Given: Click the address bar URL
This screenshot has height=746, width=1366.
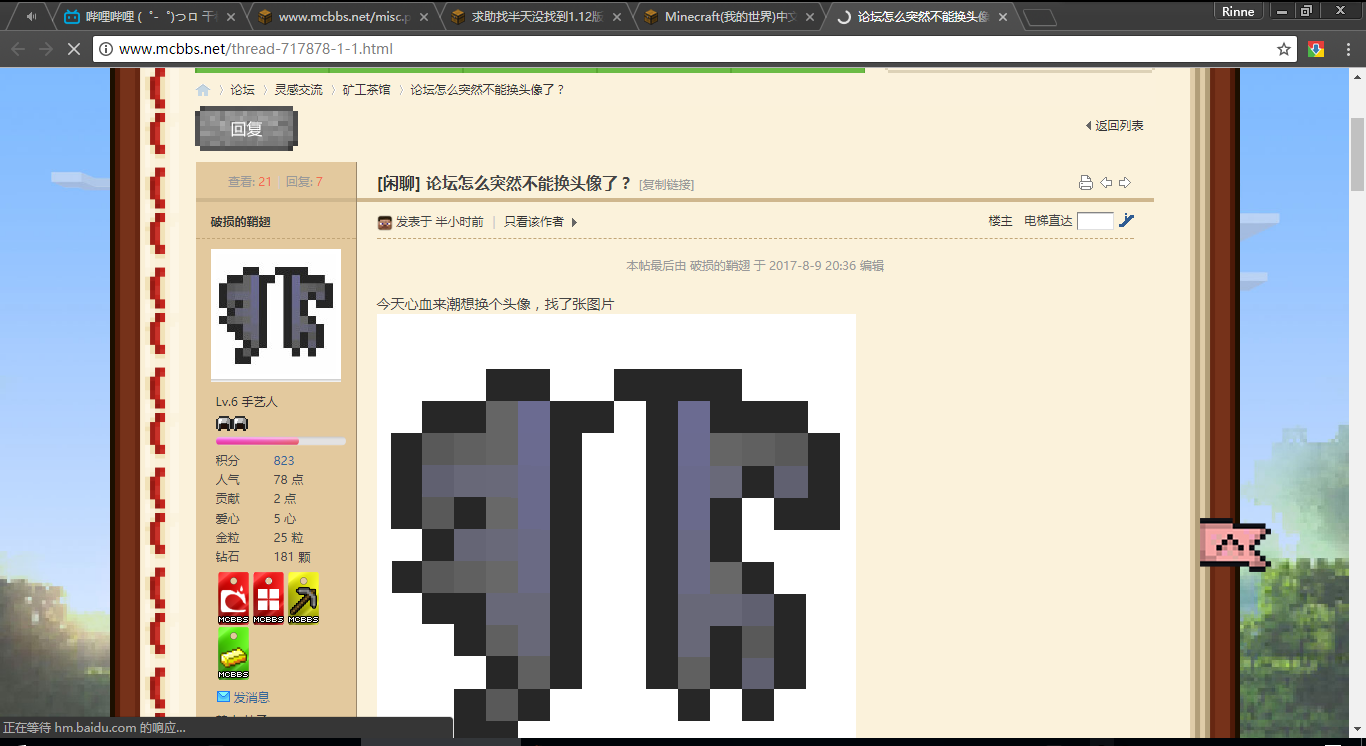Looking at the screenshot, I should (x=256, y=49).
